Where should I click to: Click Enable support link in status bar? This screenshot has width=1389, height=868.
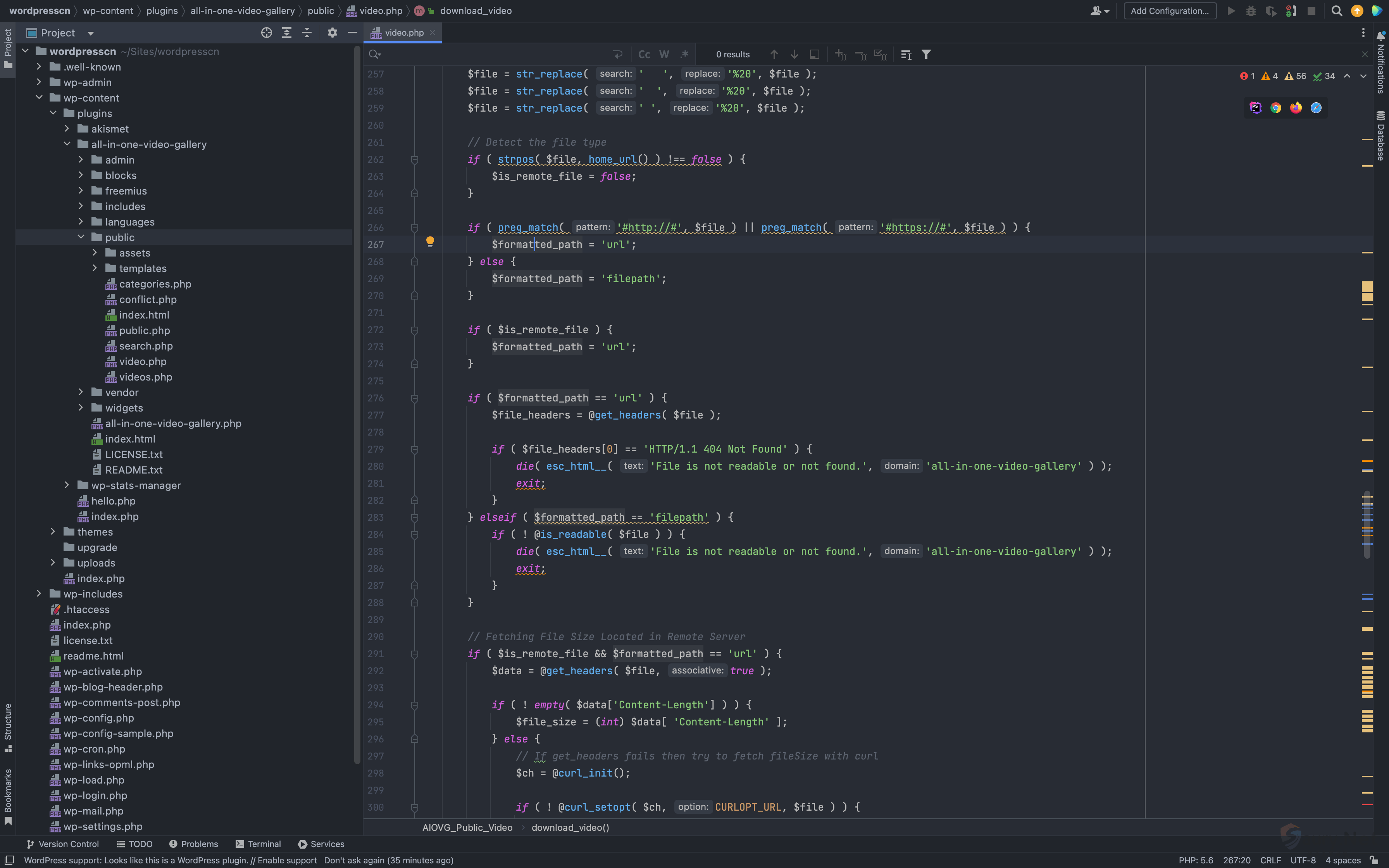pos(287,860)
